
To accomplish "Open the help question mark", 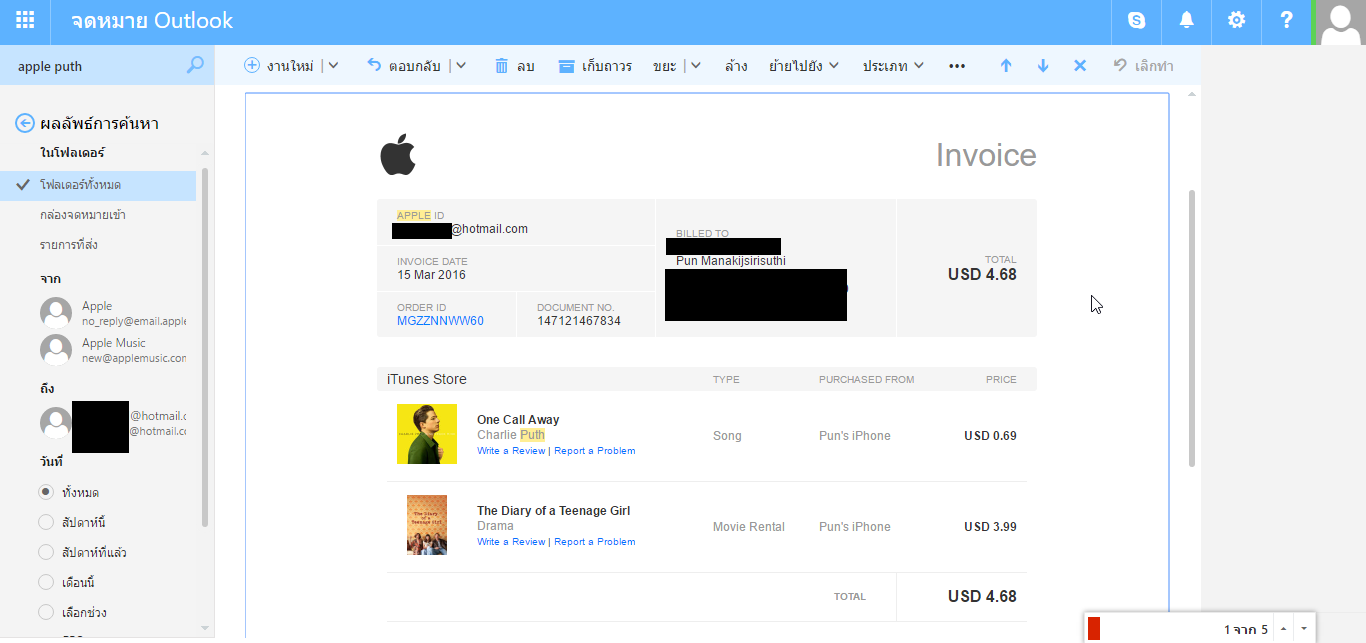I will point(1287,20).
